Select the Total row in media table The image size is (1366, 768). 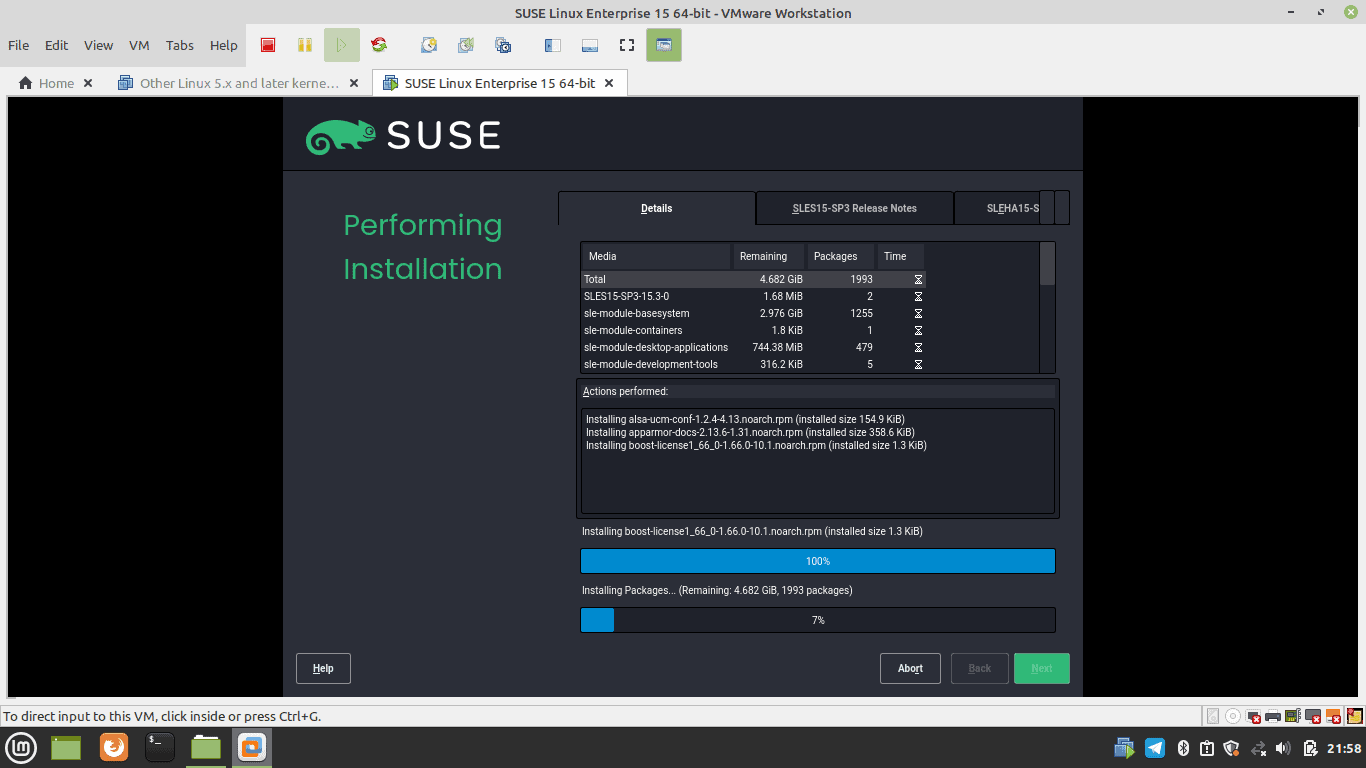[x=753, y=279]
